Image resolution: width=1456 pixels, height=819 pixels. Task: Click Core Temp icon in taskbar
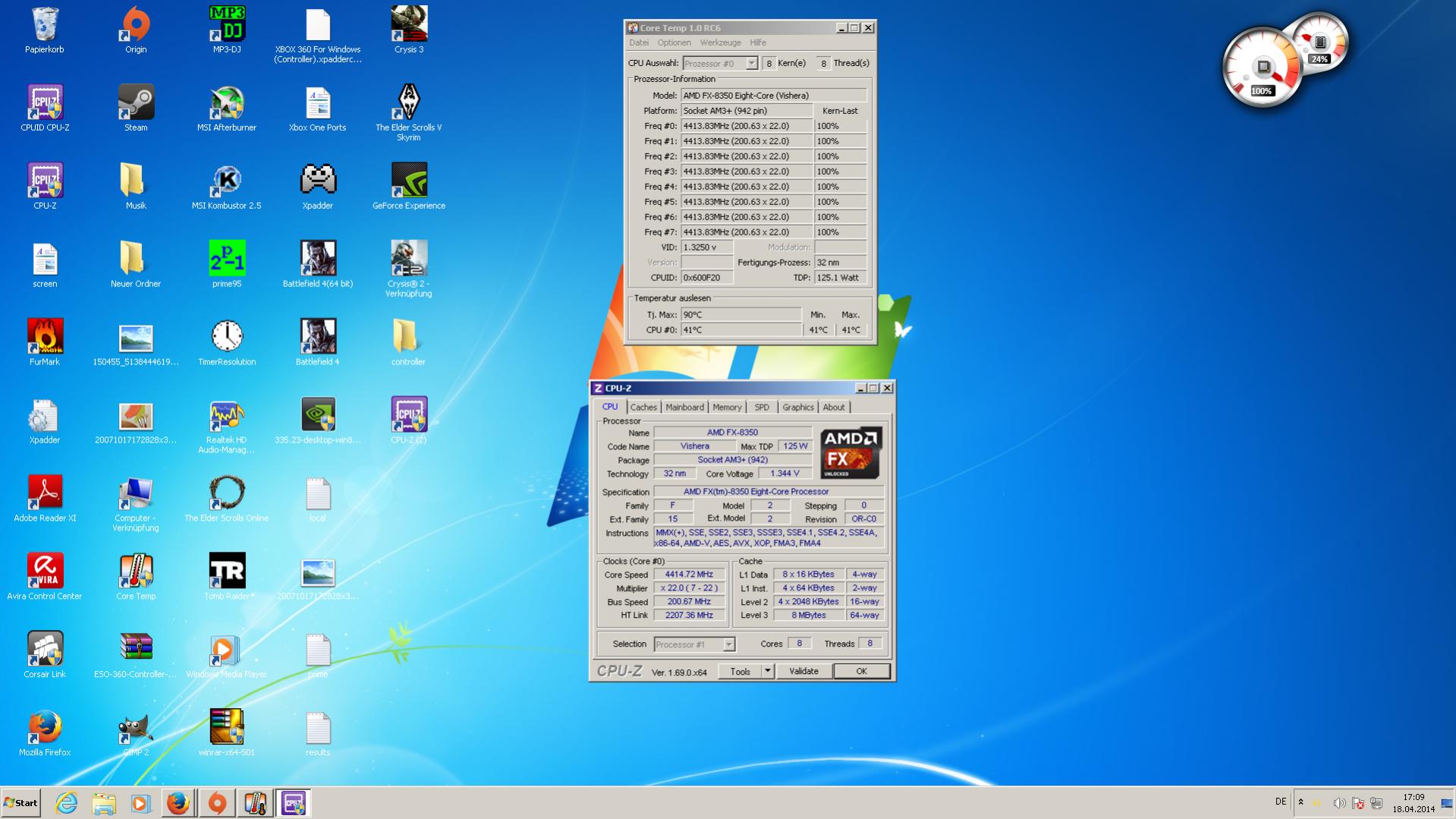click(x=255, y=803)
